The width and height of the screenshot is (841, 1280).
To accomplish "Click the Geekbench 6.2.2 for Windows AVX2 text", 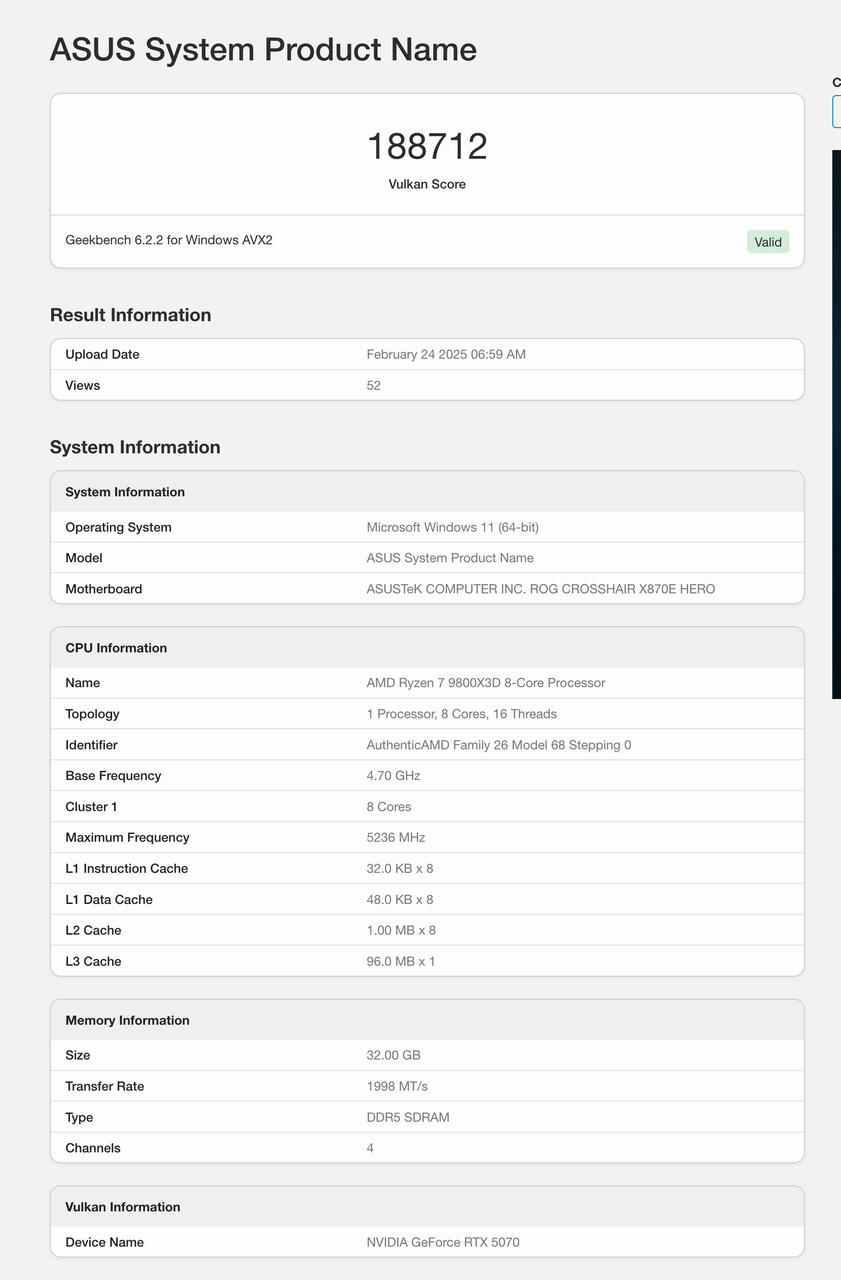I will click(x=169, y=240).
